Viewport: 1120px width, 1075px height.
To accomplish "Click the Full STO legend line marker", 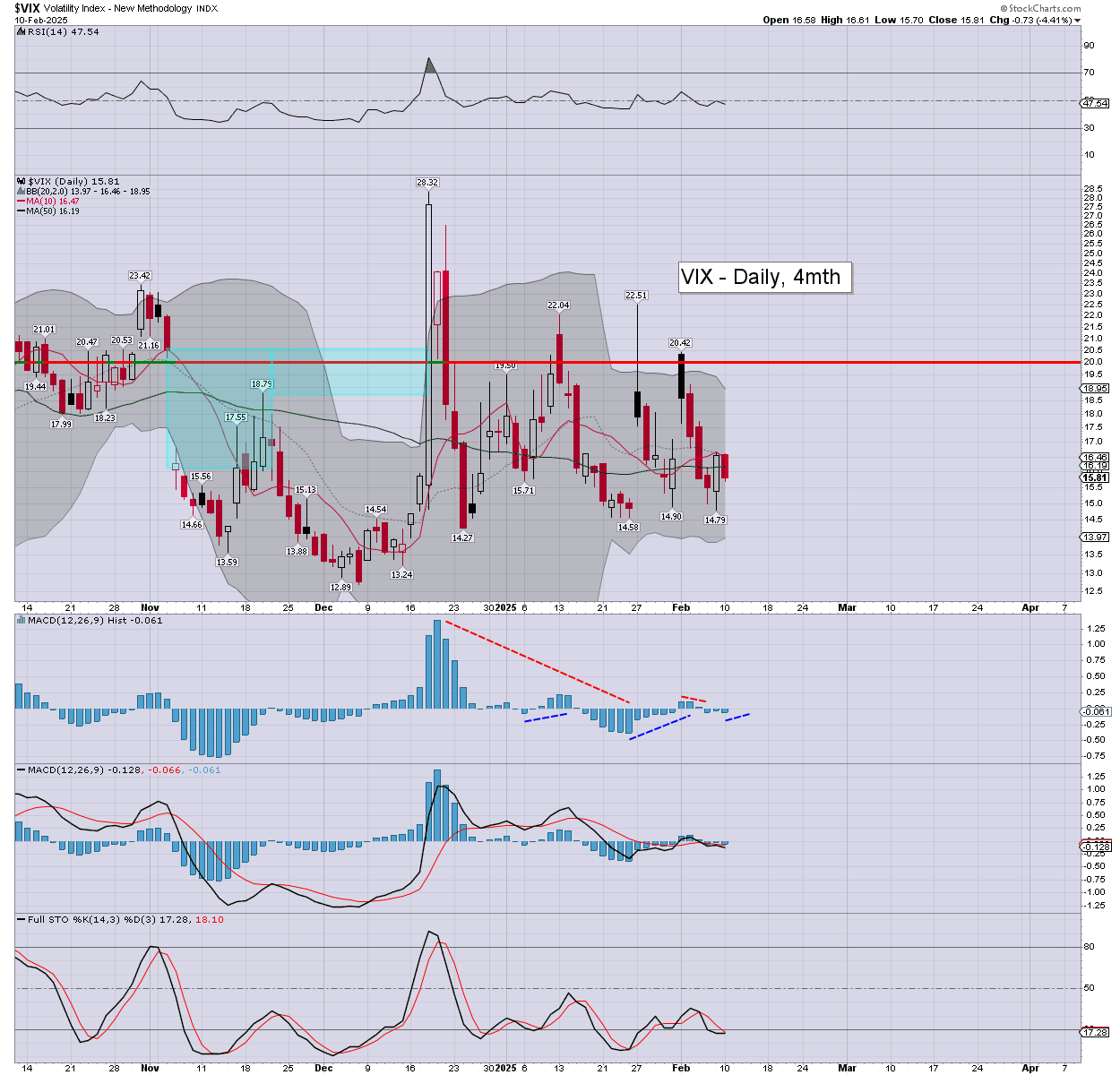I will (x=22, y=920).
